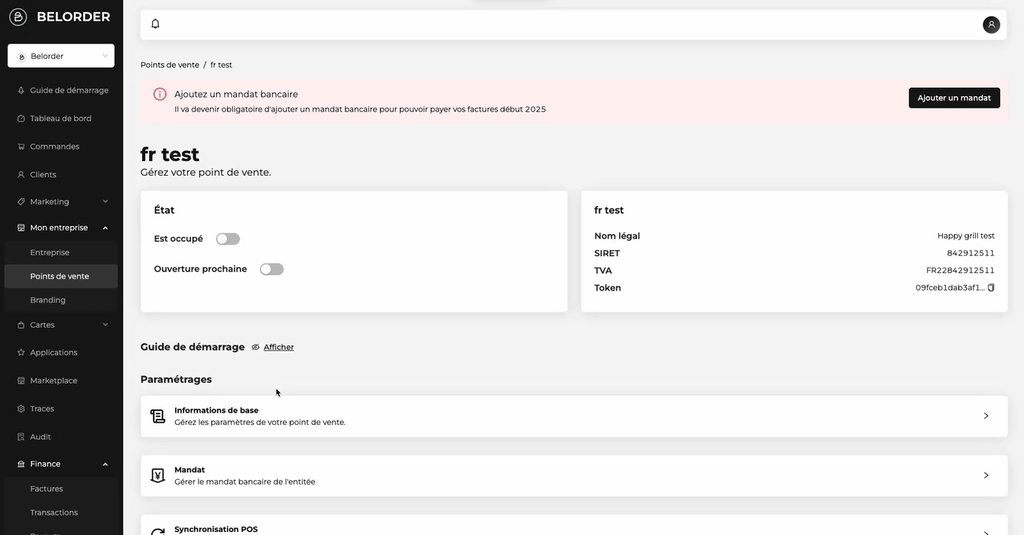Image resolution: width=1024 pixels, height=535 pixels.
Task: Click the Tableau de bord sidebar icon
Action: coord(21,119)
